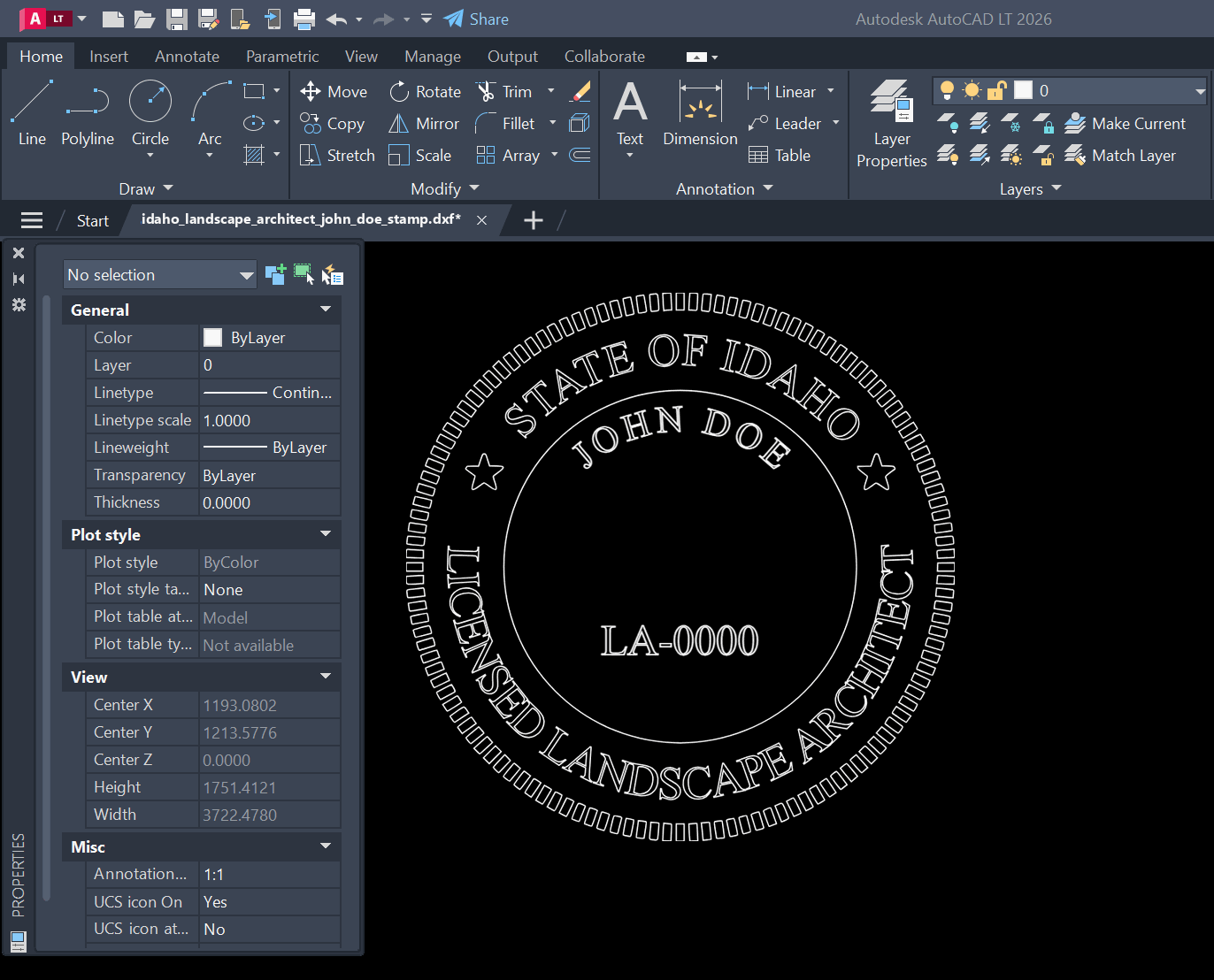Image resolution: width=1214 pixels, height=980 pixels.
Task: Open the No selection dropdown
Action: [160, 274]
